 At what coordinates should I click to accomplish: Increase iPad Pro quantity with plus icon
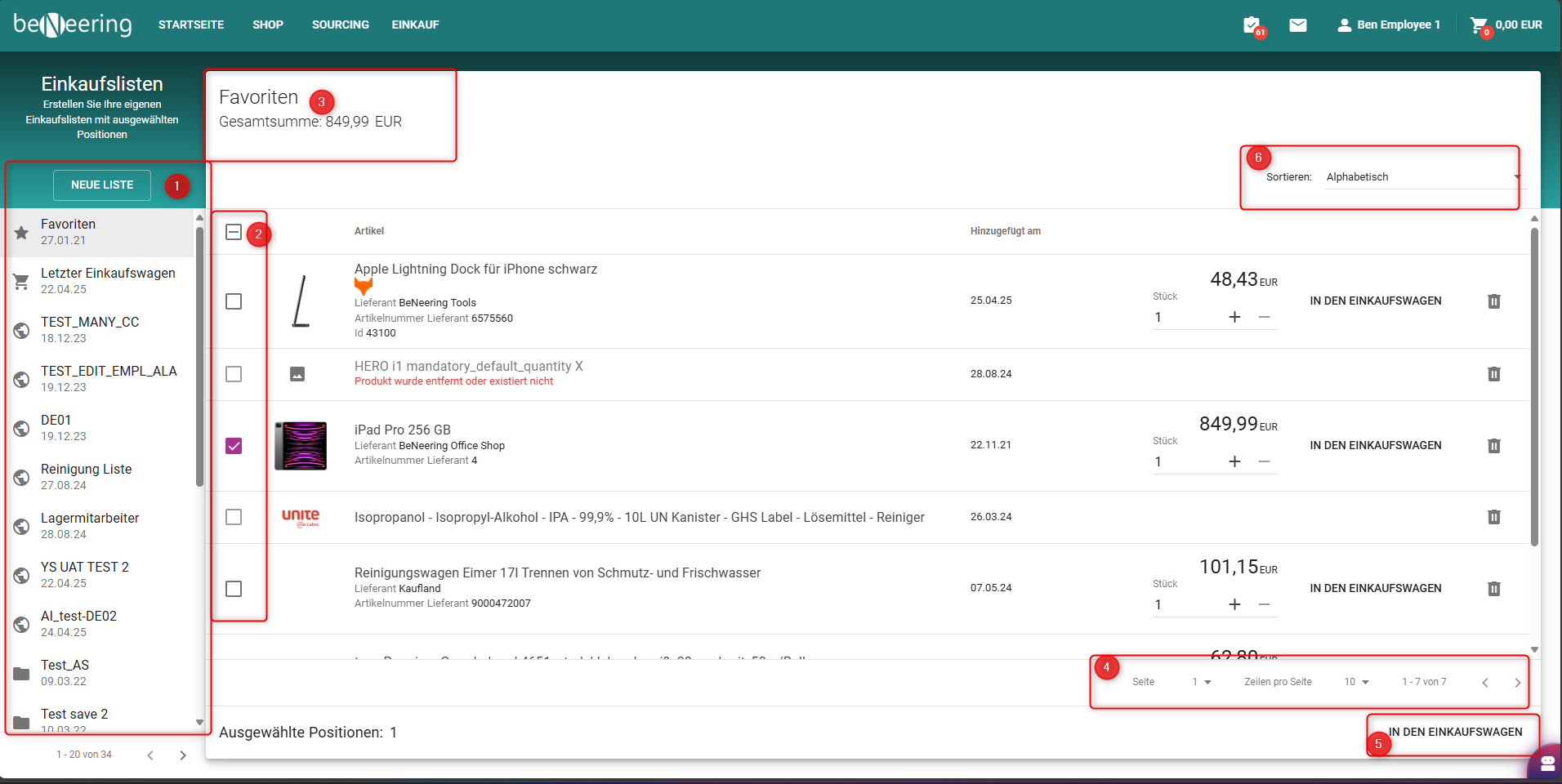[x=1234, y=461]
